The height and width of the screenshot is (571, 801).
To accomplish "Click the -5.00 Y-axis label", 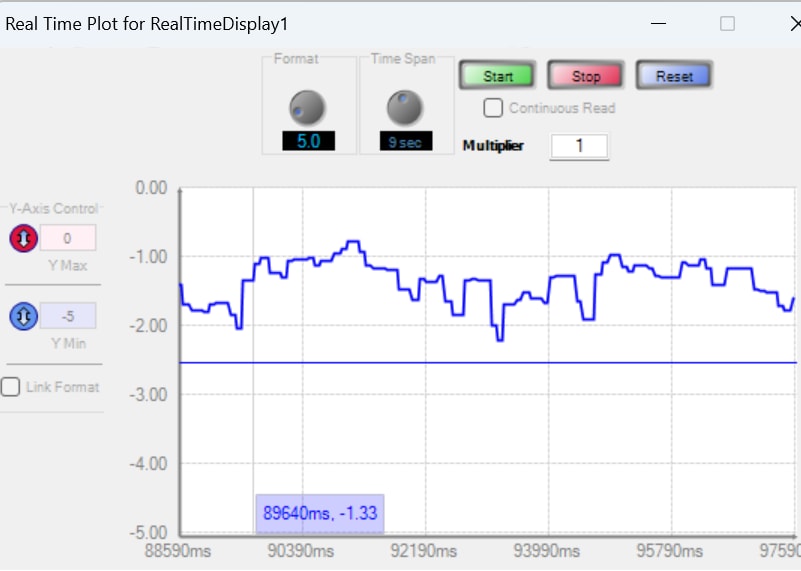I will click(x=148, y=533).
